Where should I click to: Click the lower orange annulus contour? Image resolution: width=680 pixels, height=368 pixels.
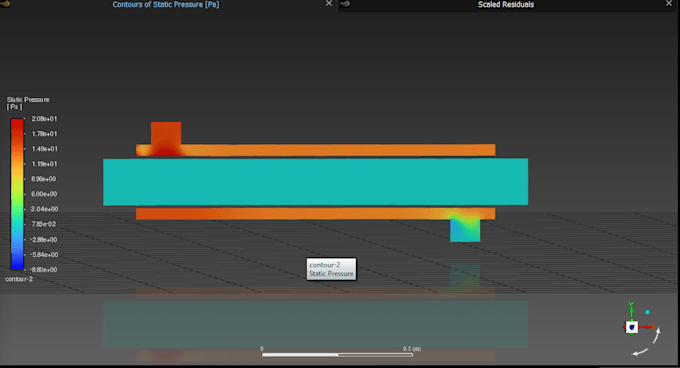[316, 213]
